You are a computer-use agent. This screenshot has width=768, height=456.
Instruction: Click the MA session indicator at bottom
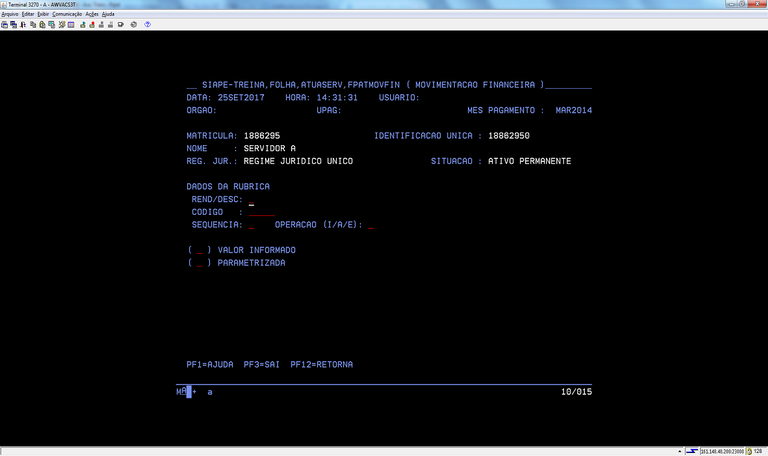(x=181, y=391)
